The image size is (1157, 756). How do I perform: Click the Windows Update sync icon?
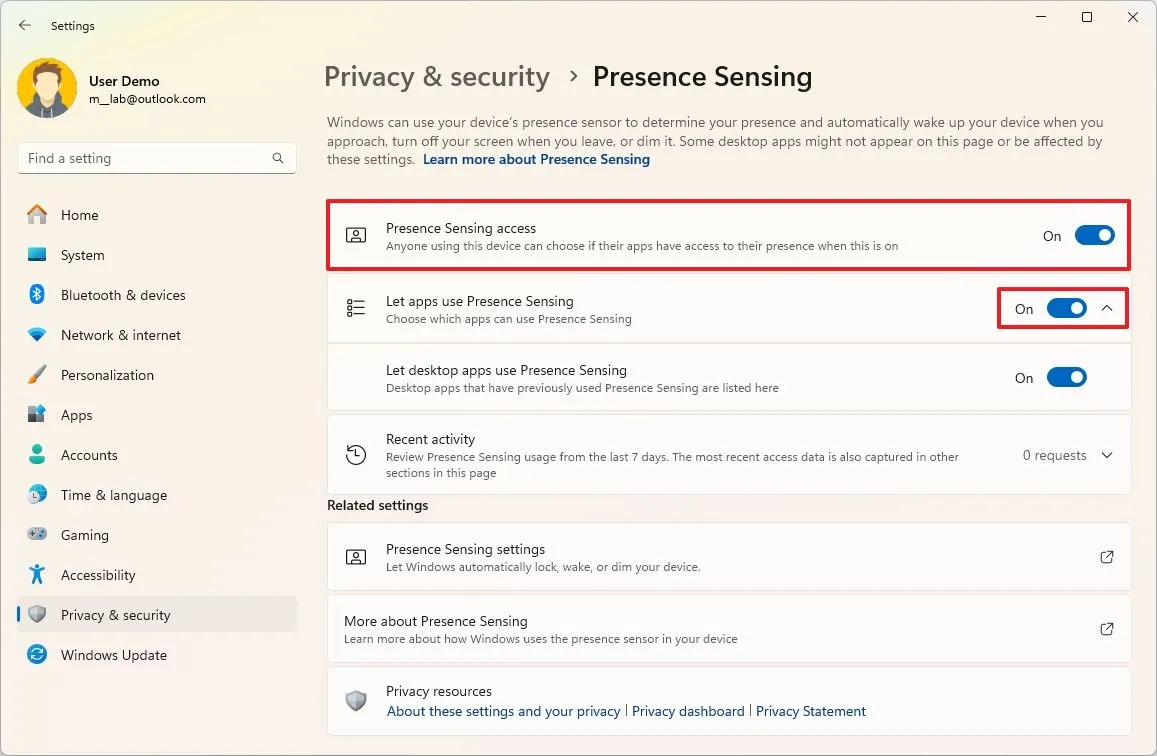click(37, 655)
